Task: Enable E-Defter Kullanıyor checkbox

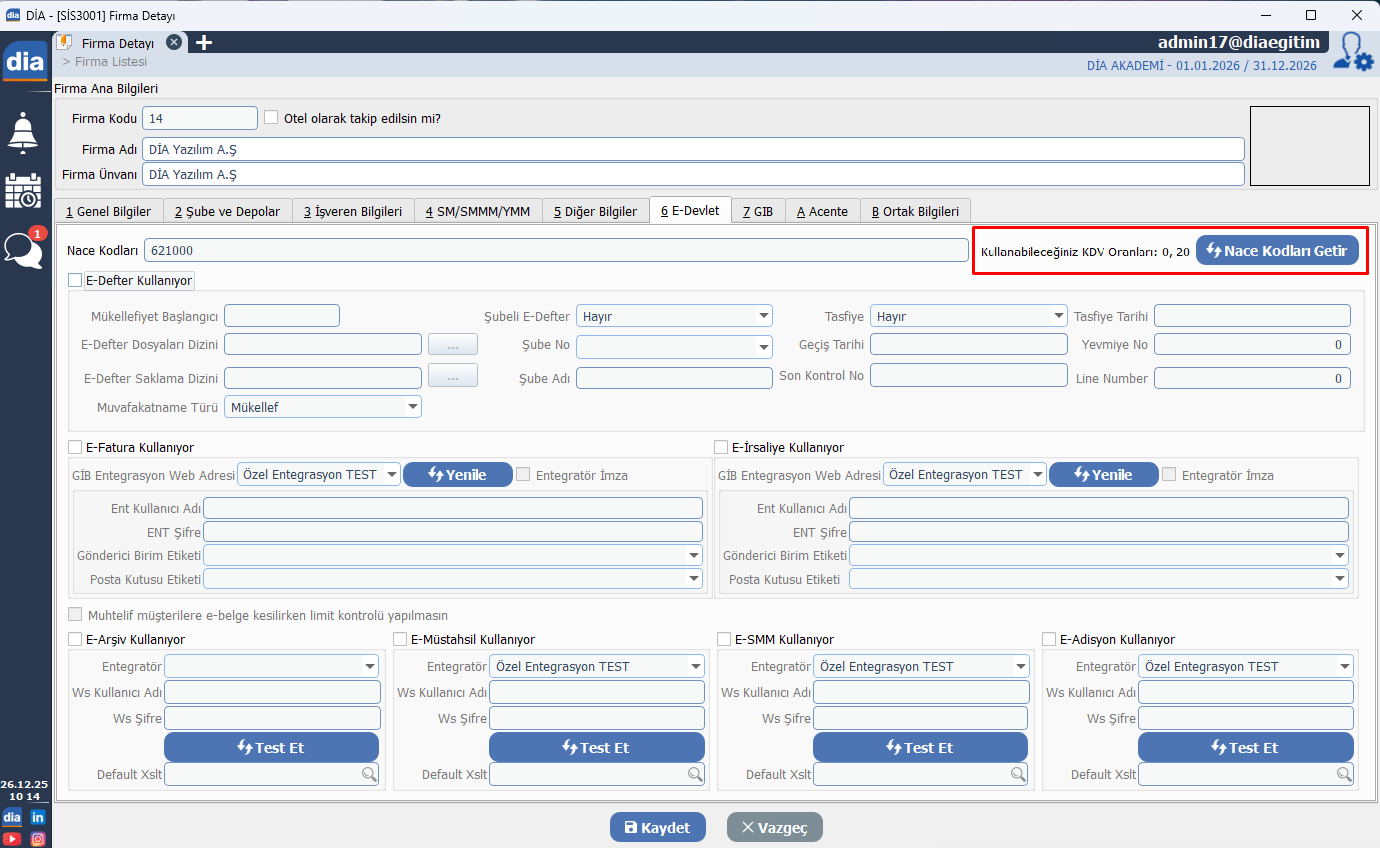Action: pos(75,281)
